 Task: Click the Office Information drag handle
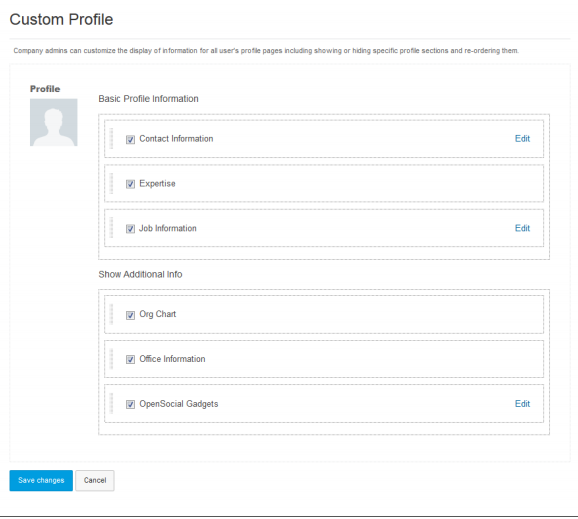(x=111, y=359)
